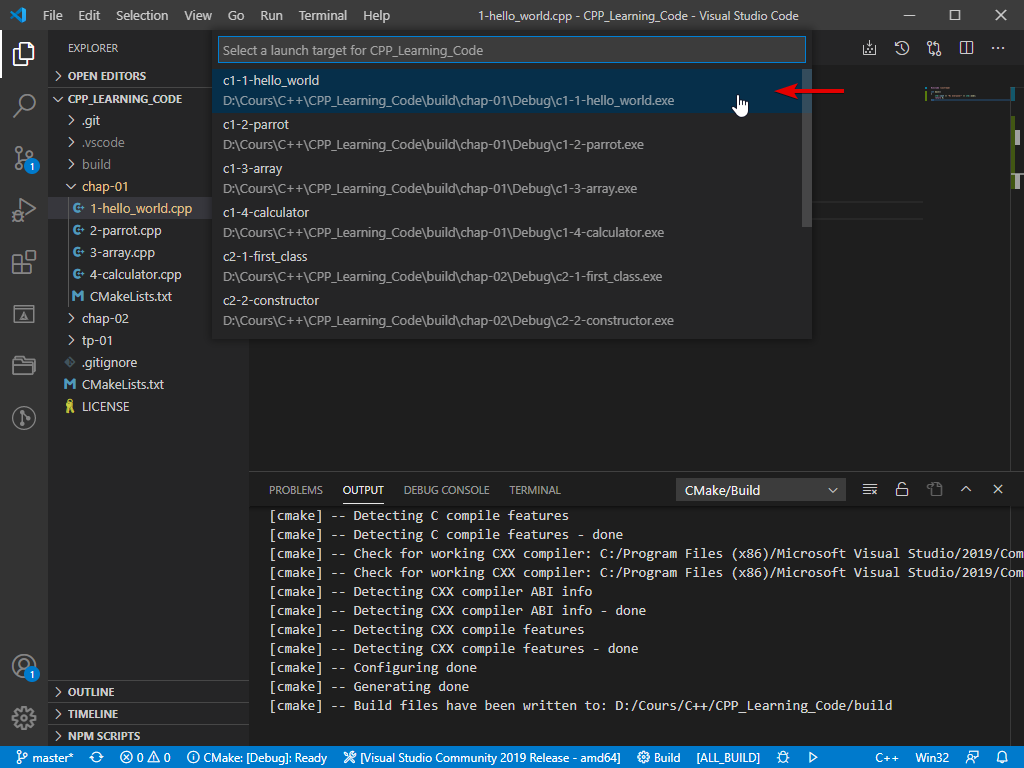The height and width of the screenshot is (768, 1024).
Task: Close the bottom panel
Action: [x=998, y=489]
